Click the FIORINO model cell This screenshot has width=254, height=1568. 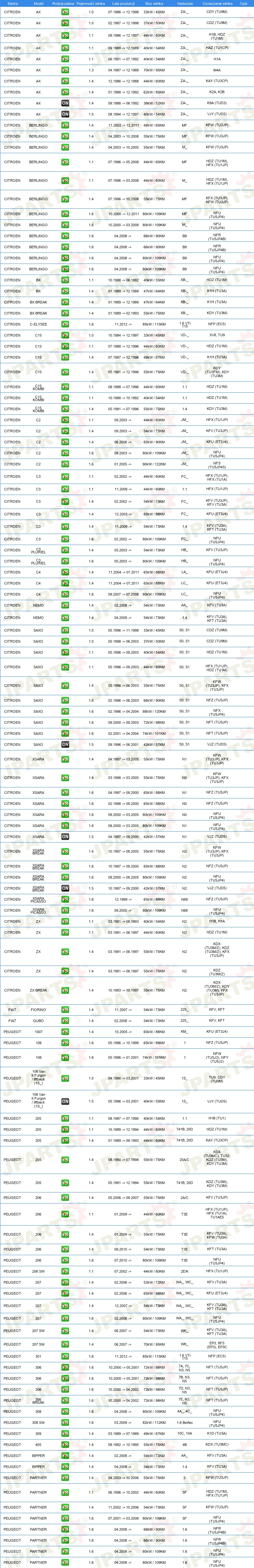(38, 1010)
